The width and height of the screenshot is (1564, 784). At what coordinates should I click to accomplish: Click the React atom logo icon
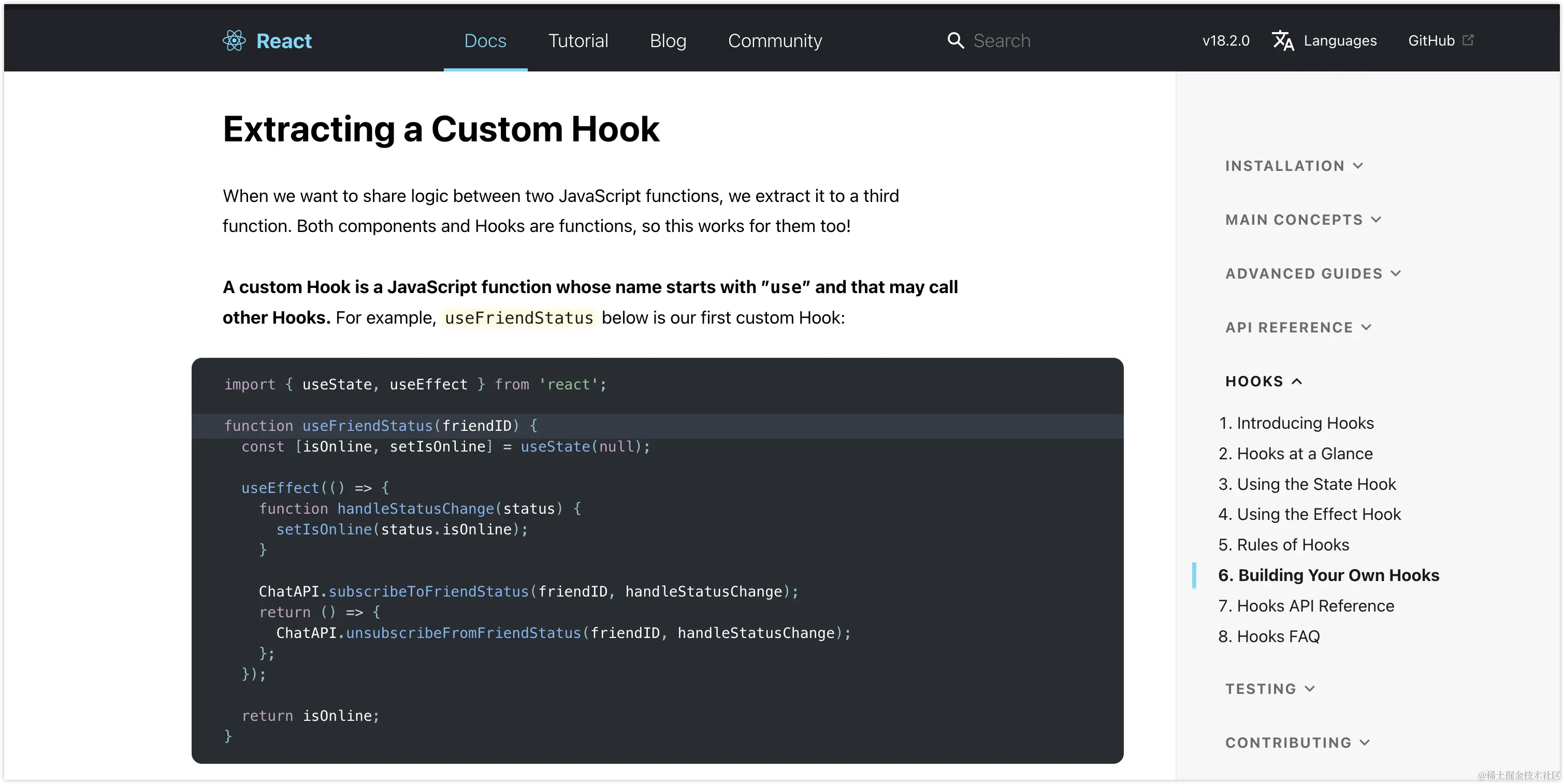[234, 41]
